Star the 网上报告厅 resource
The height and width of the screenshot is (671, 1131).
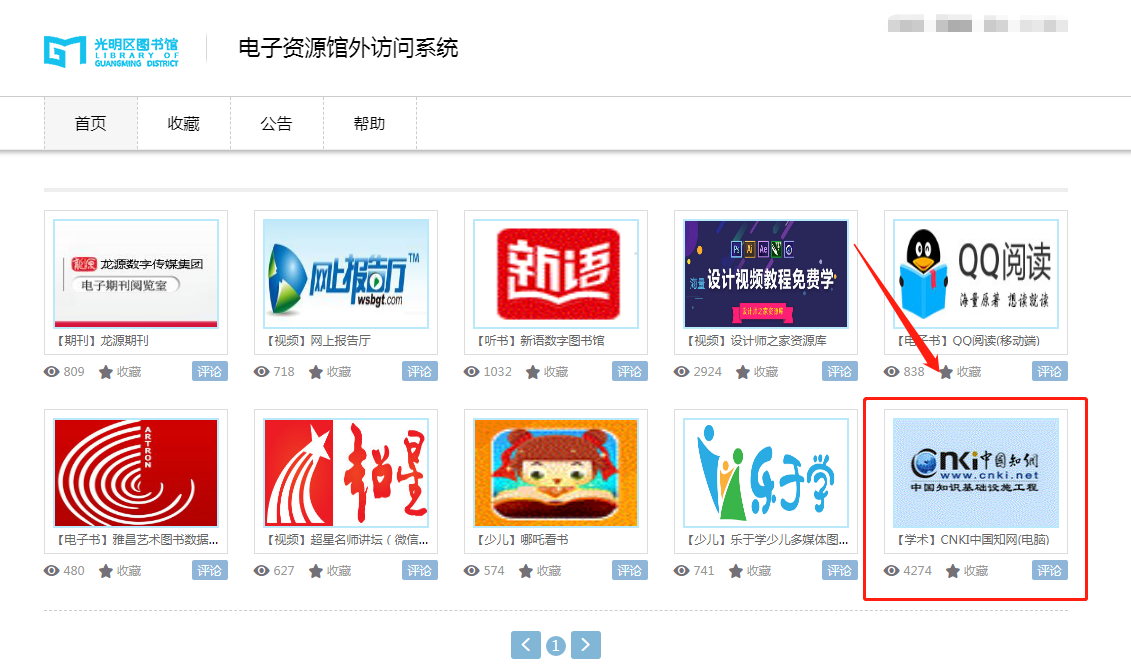pos(316,372)
